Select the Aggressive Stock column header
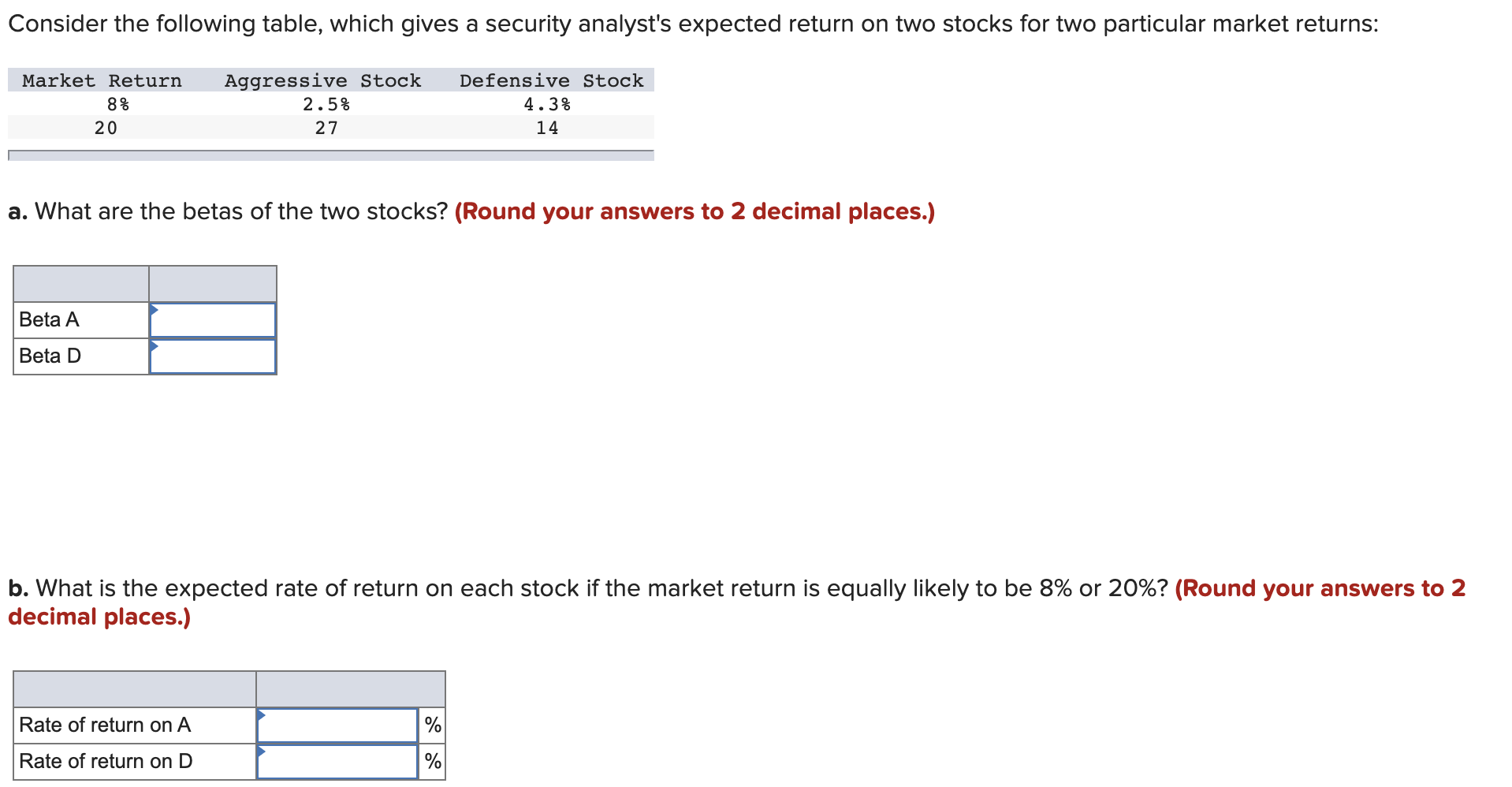Screen dimensions: 1512x787 click(x=322, y=80)
